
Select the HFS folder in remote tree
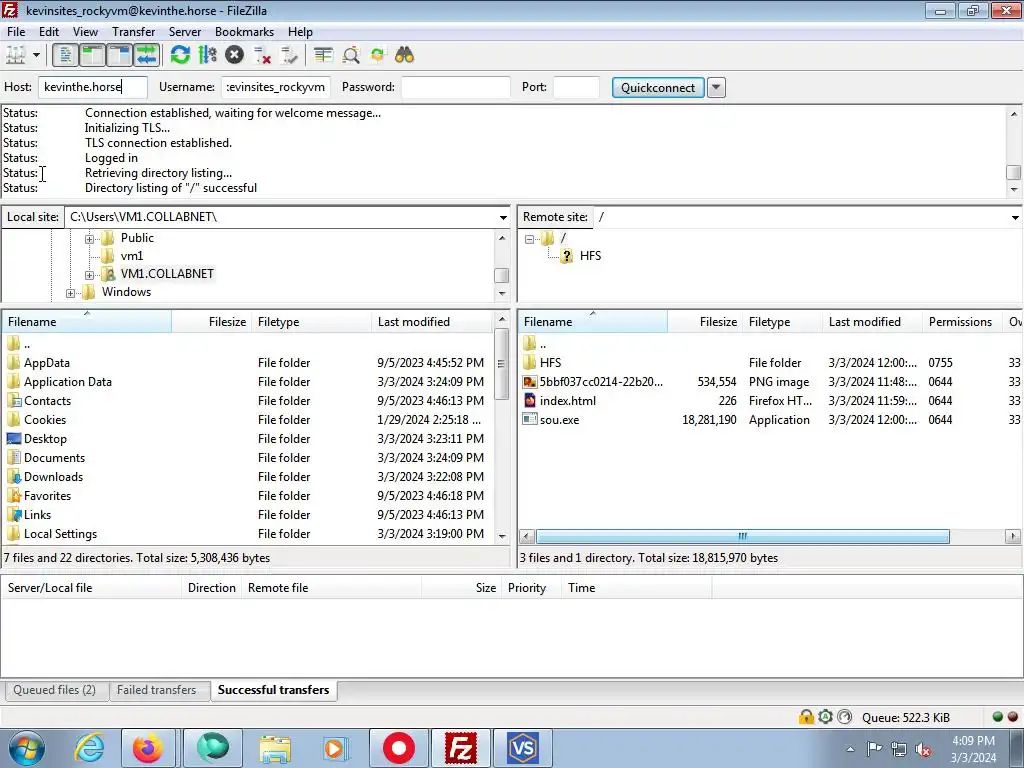[x=590, y=256]
